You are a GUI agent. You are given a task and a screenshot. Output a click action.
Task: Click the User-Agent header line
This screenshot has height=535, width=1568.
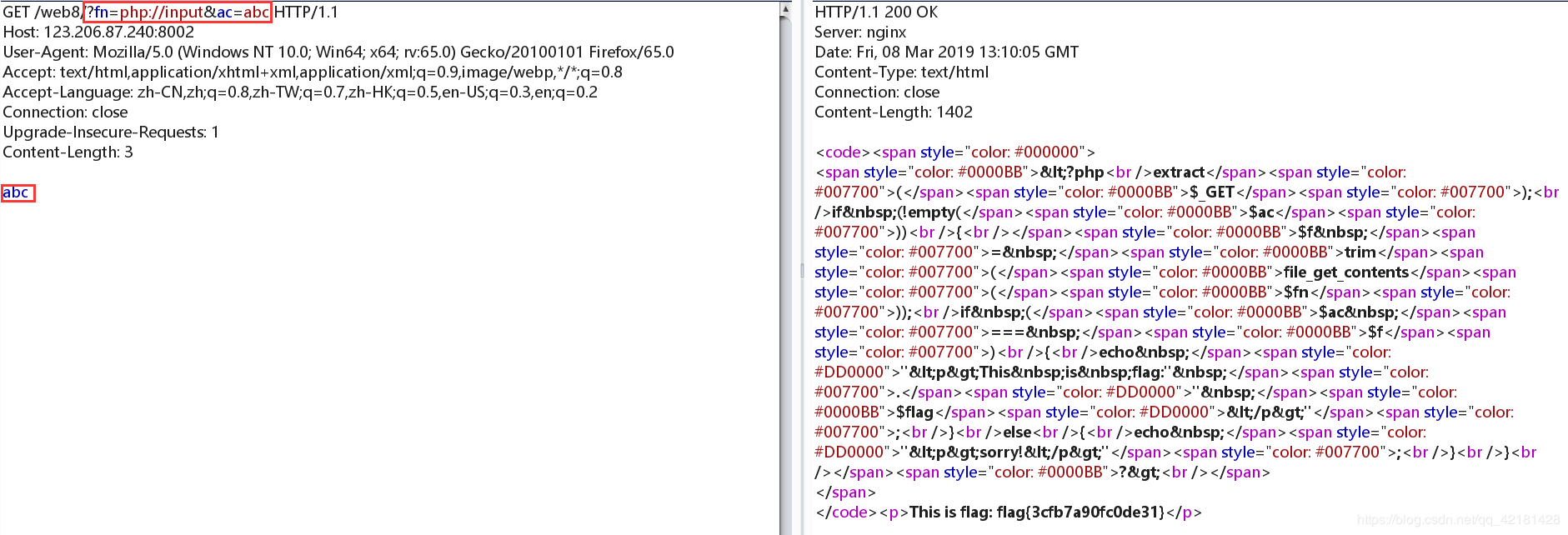[x=338, y=52]
